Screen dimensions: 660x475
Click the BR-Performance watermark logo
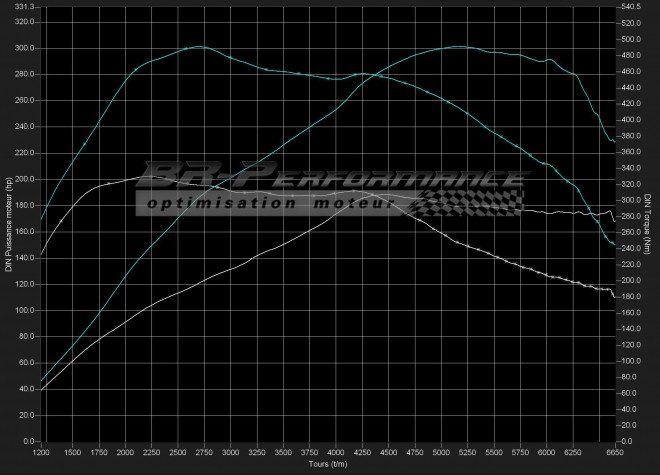[330, 180]
